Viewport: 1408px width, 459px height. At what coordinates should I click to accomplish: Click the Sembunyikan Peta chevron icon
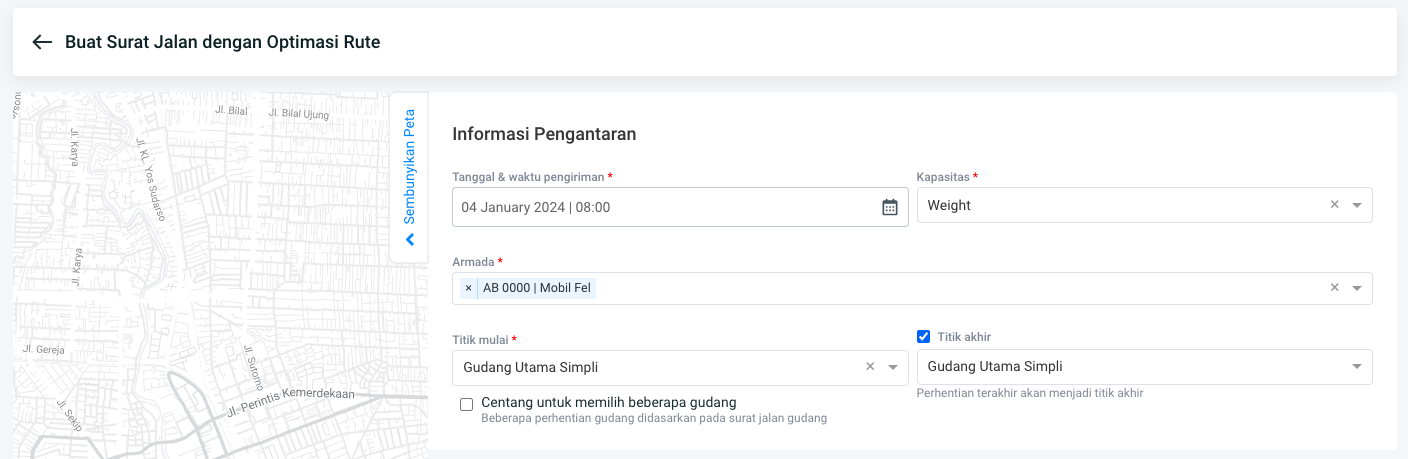pyautogui.click(x=410, y=240)
